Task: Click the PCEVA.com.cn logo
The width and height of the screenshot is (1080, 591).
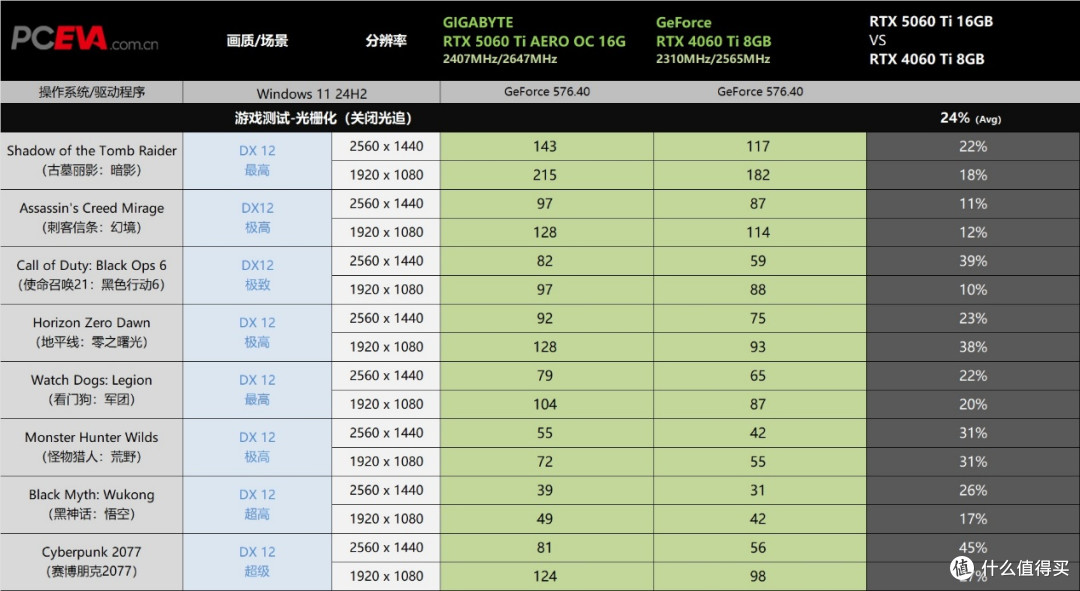Action: click(85, 39)
